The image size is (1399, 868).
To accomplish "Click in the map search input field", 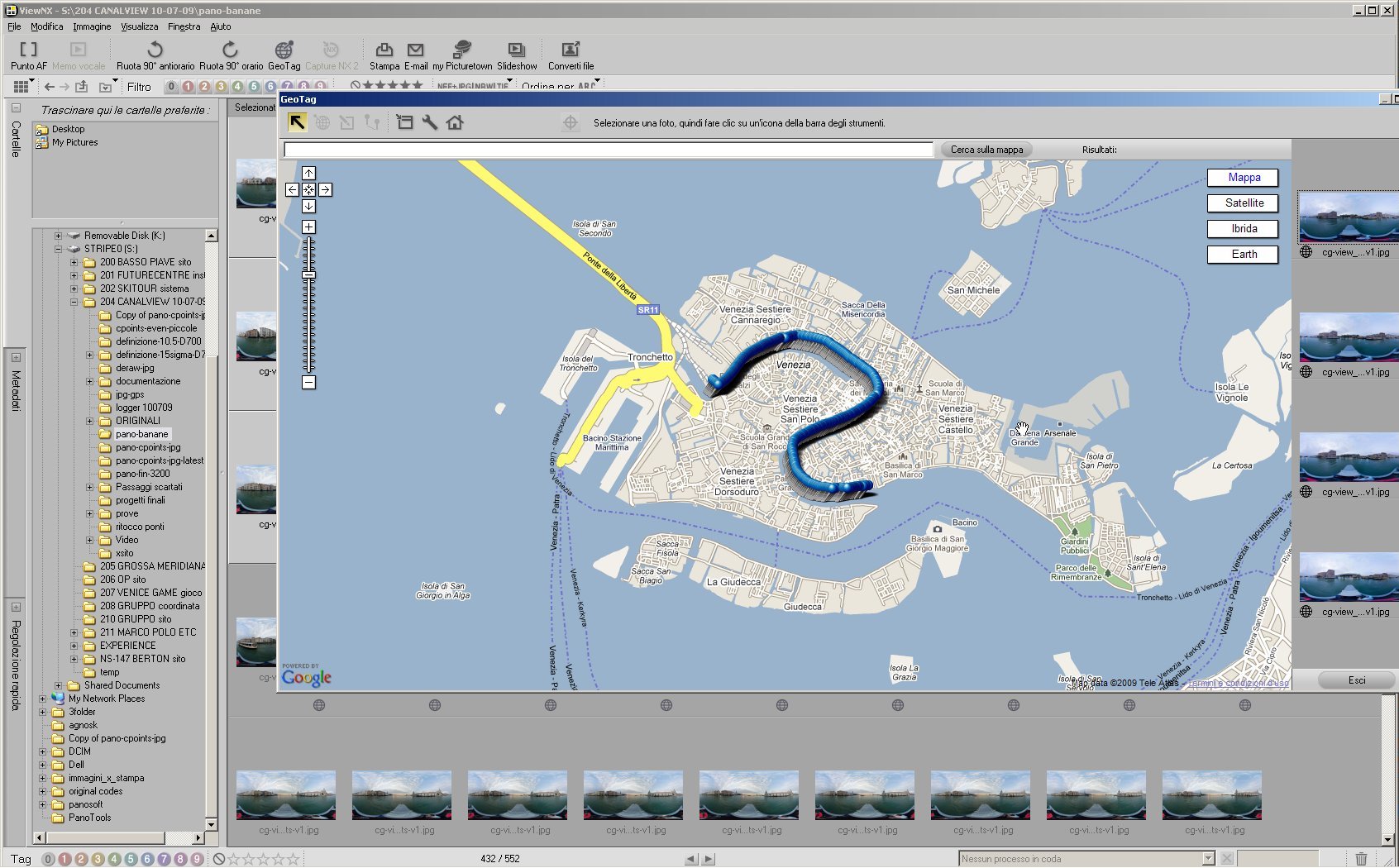I will pos(609,150).
